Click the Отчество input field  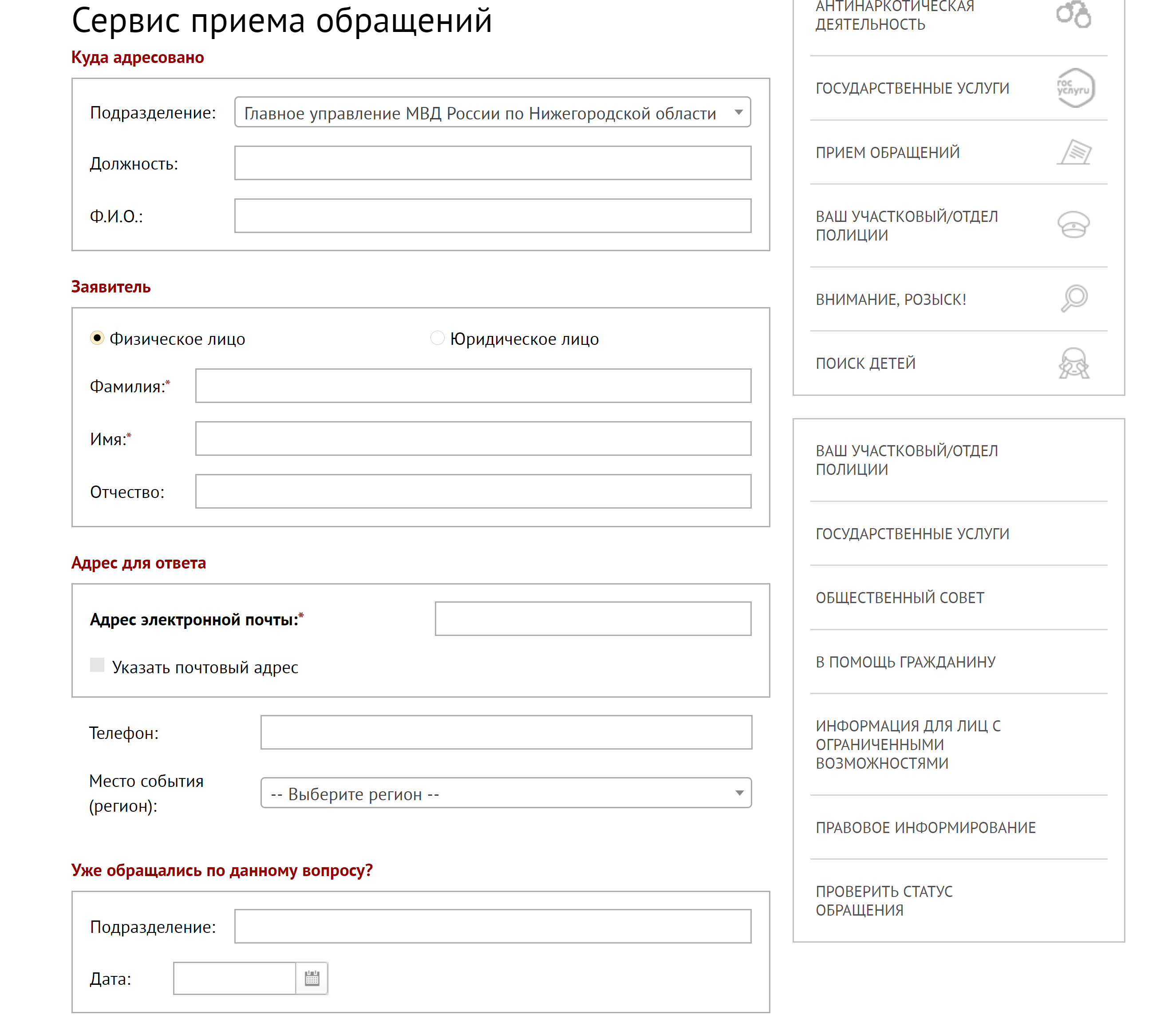pyautogui.click(x=474, y=492)
